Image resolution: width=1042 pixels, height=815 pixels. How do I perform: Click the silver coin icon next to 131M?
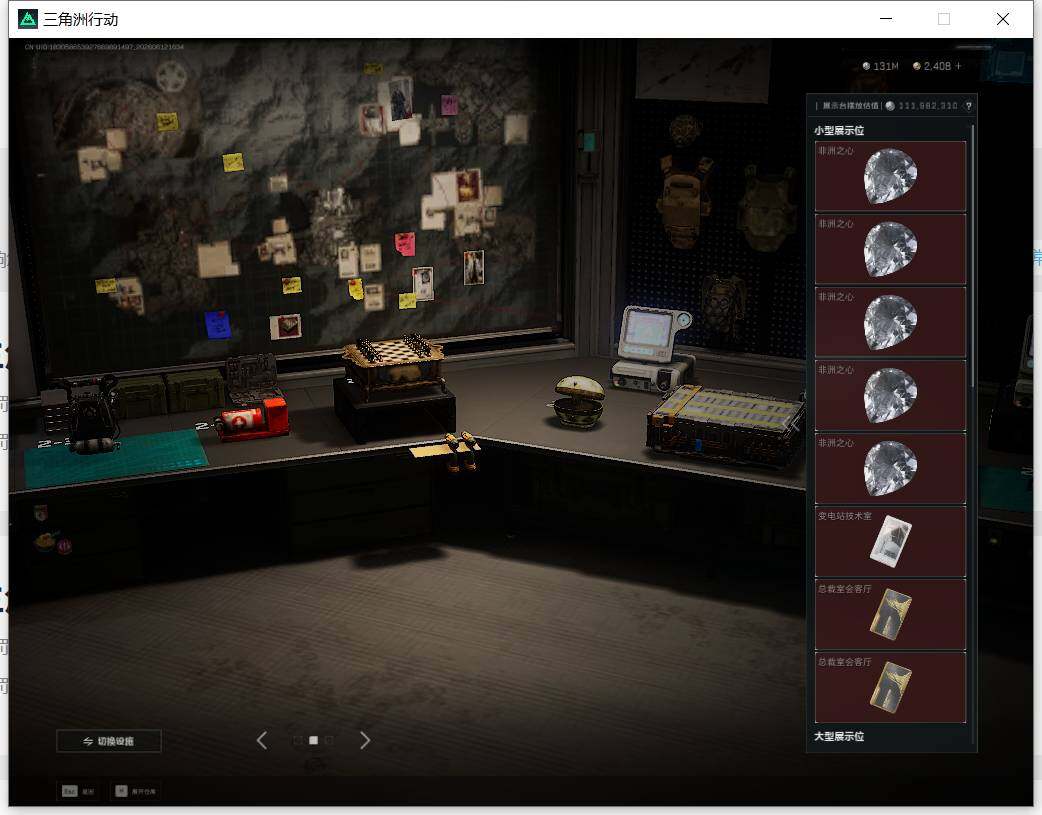[x=866, y=66]
